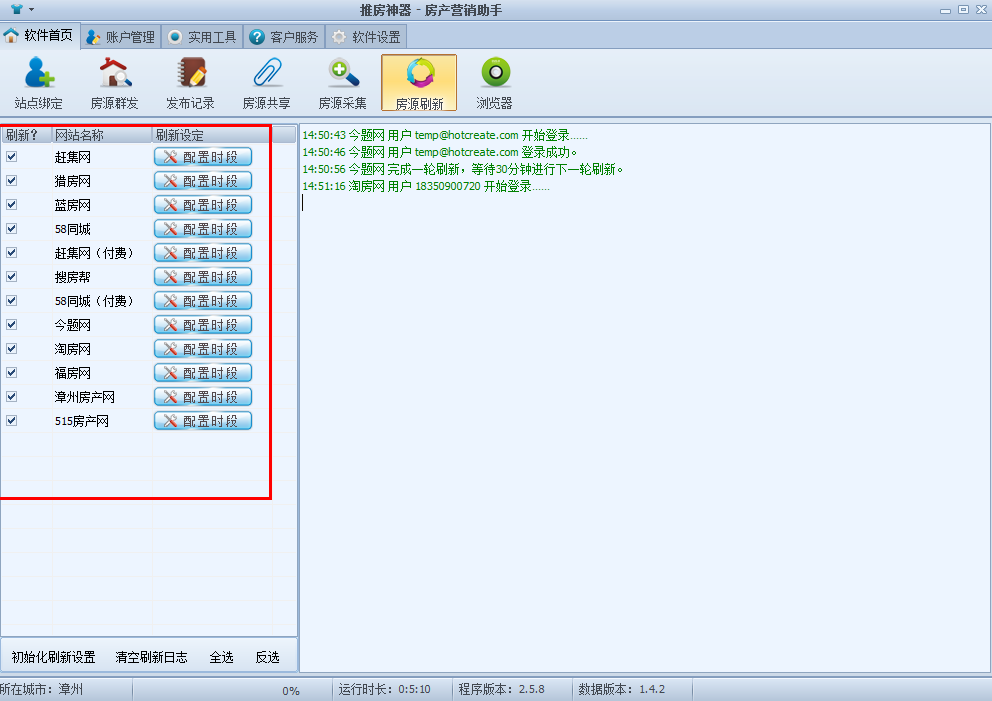Select the 搜房帮 site name

(73, 277)
